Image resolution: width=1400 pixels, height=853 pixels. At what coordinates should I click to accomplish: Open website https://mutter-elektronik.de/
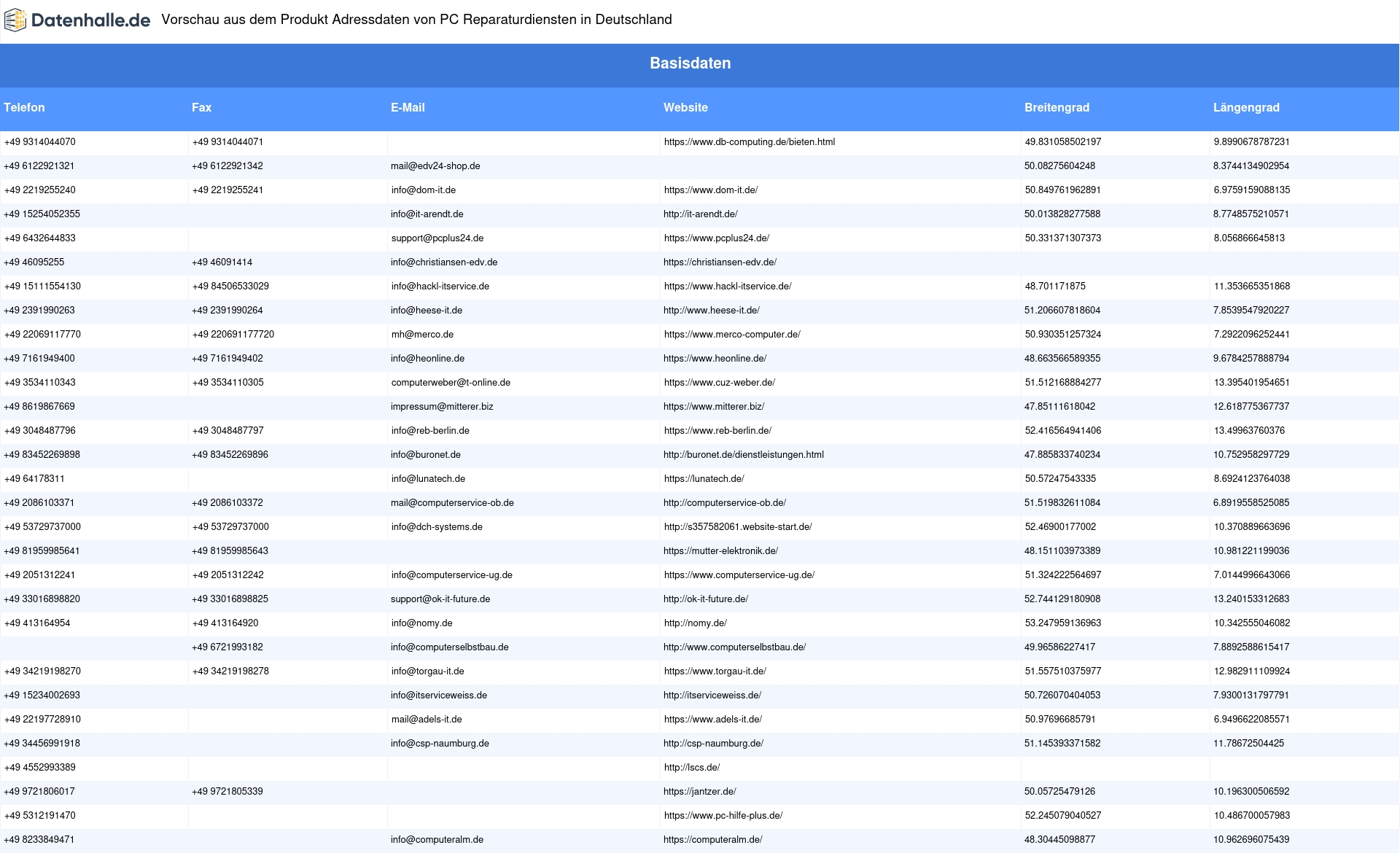[721, 551]
